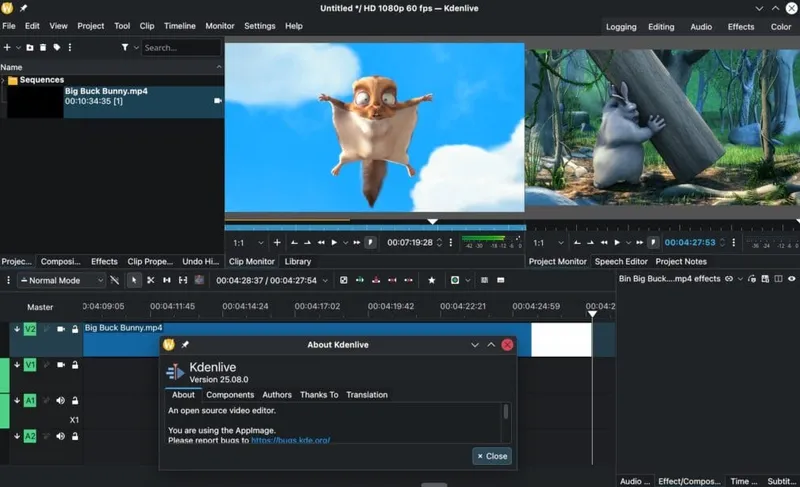
Task: Click the Clip Monitor timecode 00:07:19:28 field
Action: pyautogui.click(x=410, y=243)
